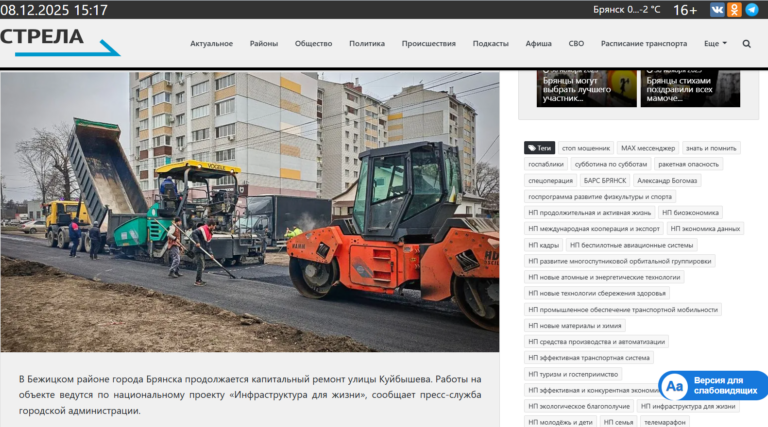Click the Брянск weather link
The height and width of the screenshot is (427, 768).
[627, 10]
